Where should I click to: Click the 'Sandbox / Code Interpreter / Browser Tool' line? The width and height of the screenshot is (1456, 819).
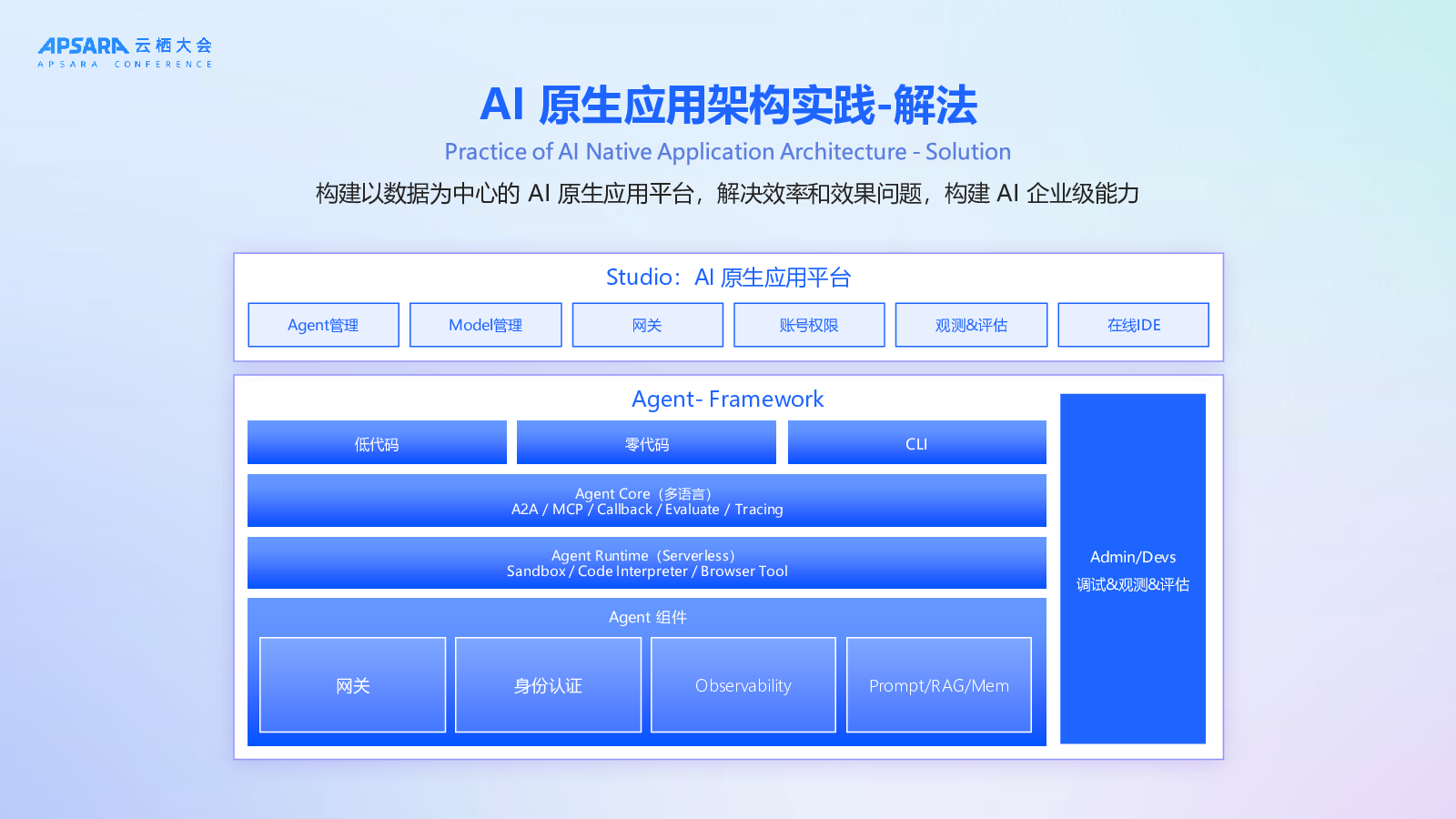(647, 571)
